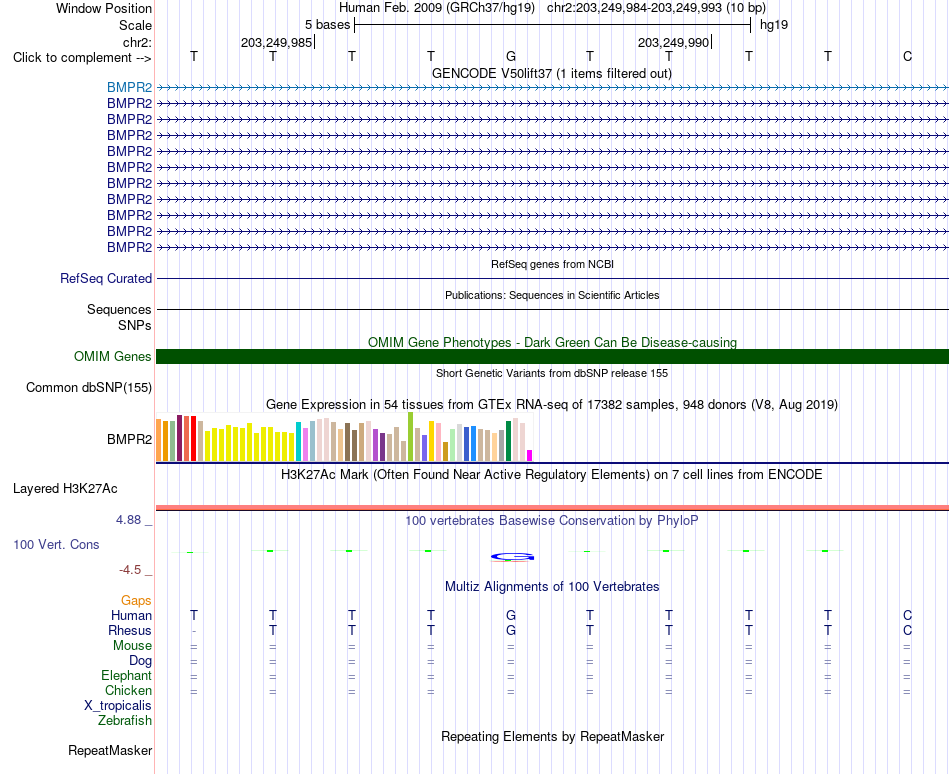Viewport: 950px width, 774px height.
Task: Click 'Multiz Alignments of 100 Vertebrates' title
Action: point(552,586)
